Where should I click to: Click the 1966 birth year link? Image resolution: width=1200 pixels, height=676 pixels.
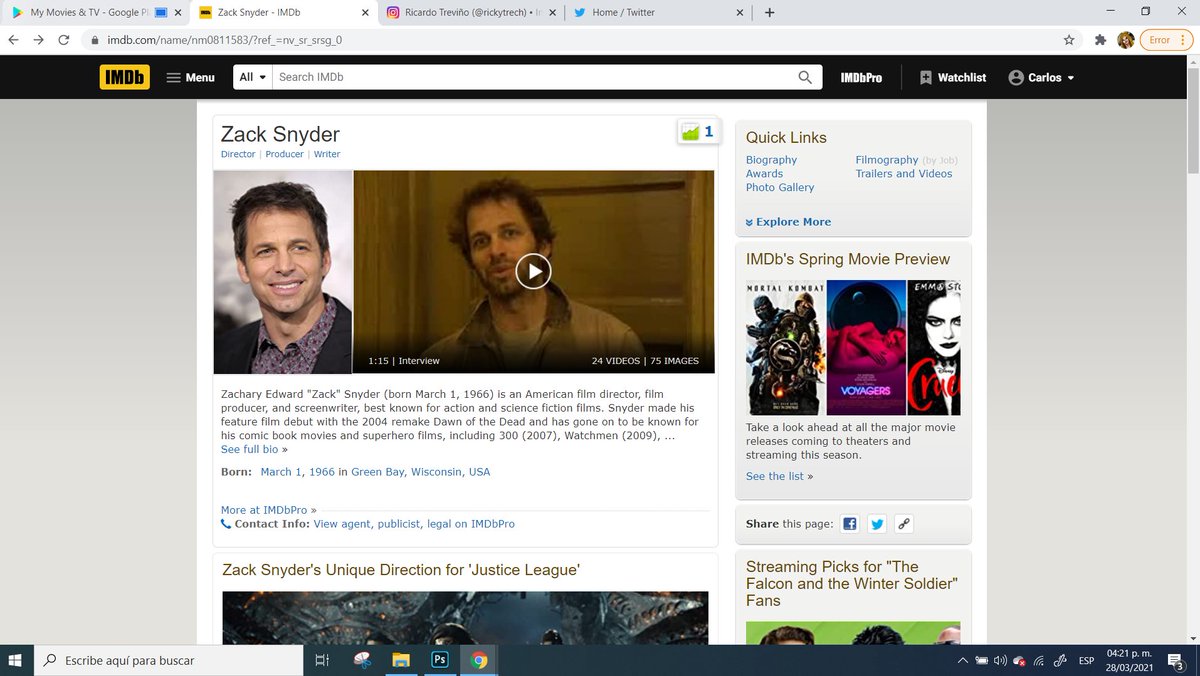point(322,472)
